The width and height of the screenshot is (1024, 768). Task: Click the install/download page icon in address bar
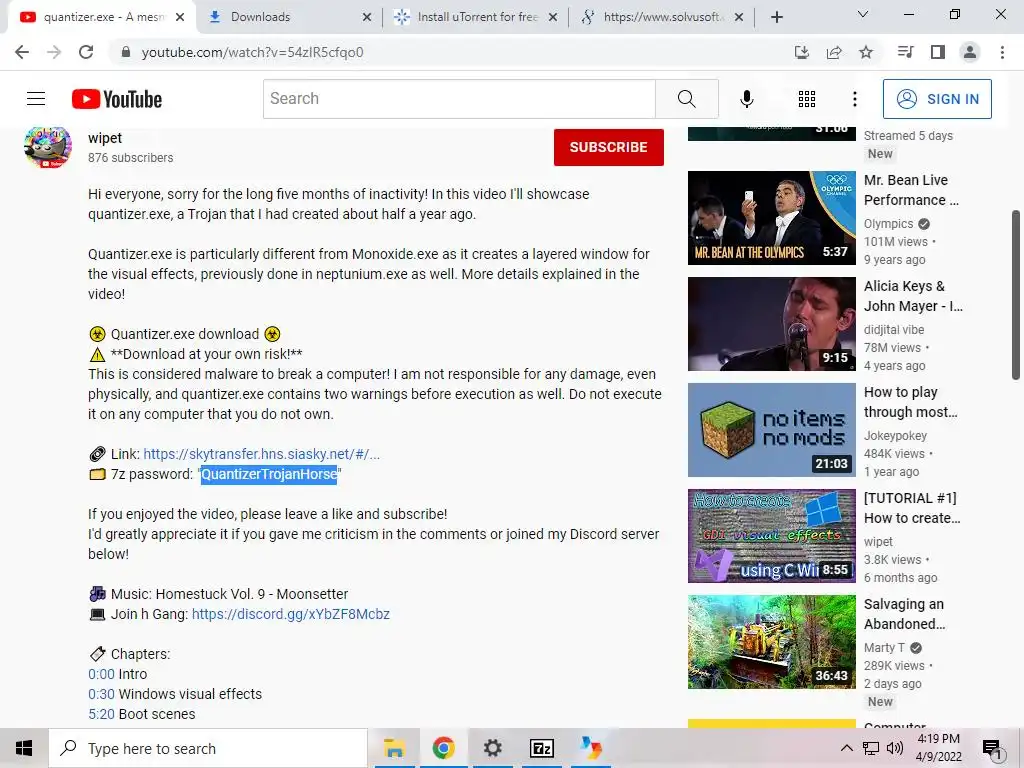point(801,52)
